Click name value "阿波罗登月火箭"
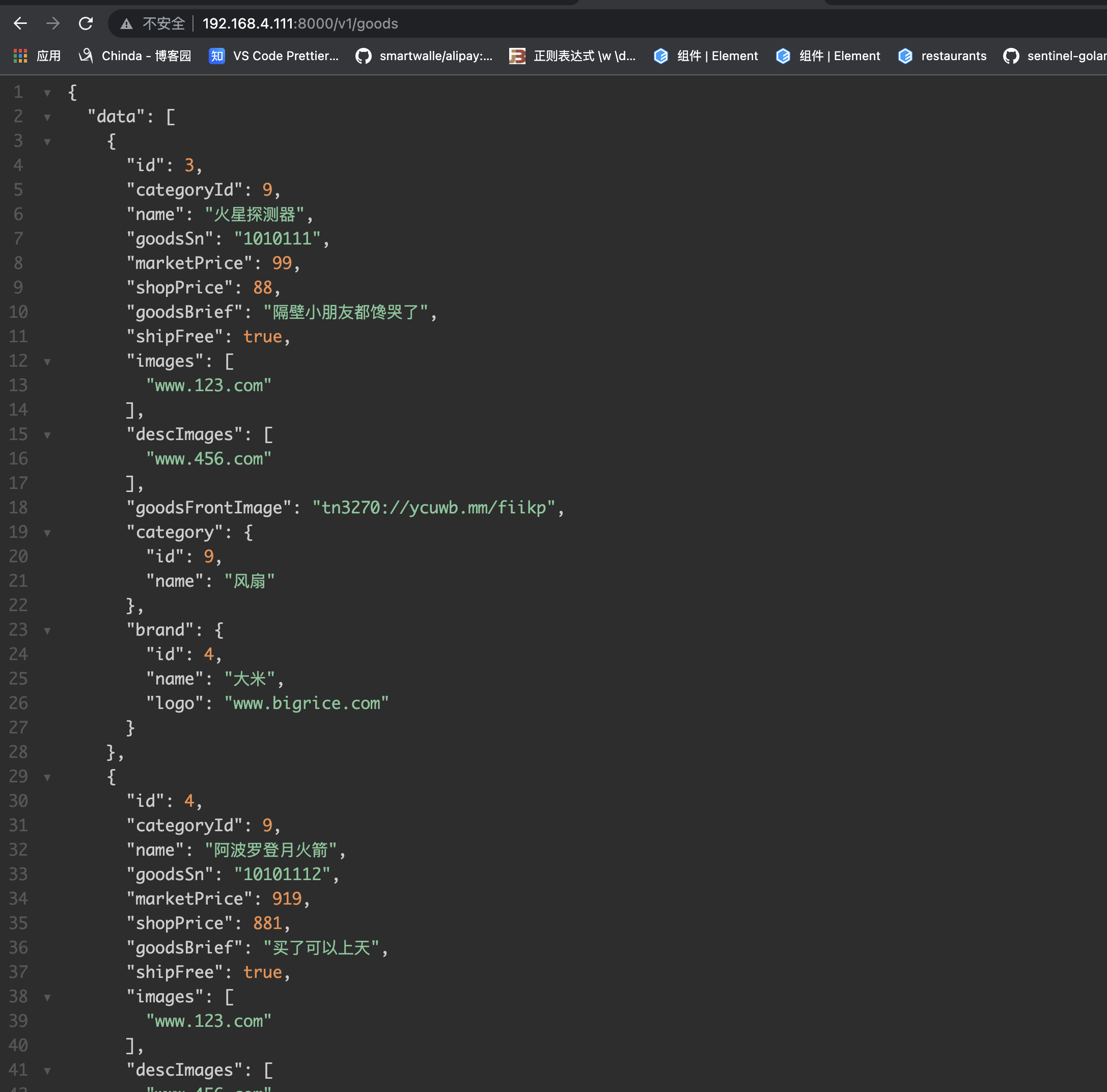Viewport: 1107px width, 1092px height. 271,850
